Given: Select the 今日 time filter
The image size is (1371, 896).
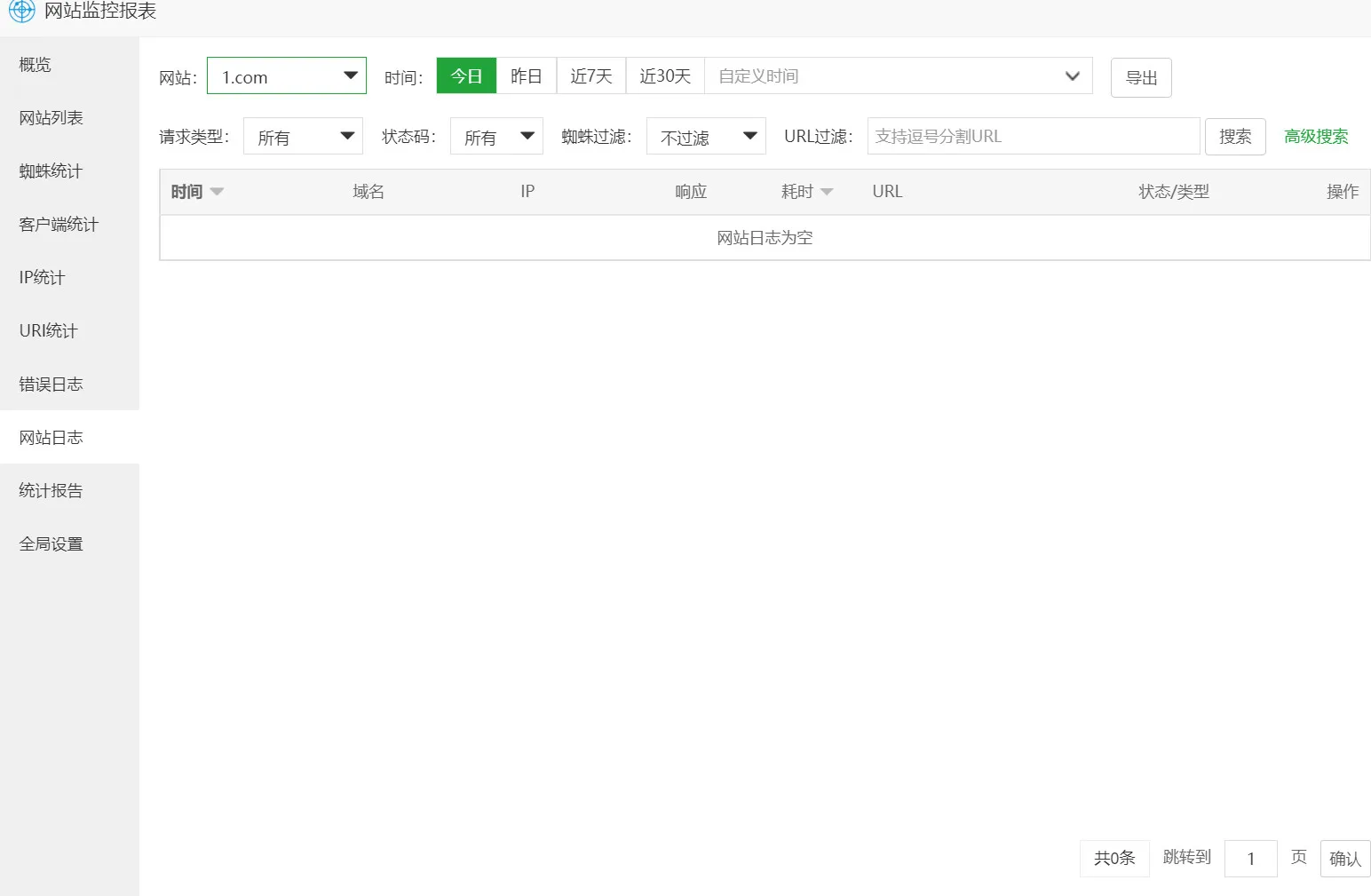Looking at the screenshot, I should [466, 76].
